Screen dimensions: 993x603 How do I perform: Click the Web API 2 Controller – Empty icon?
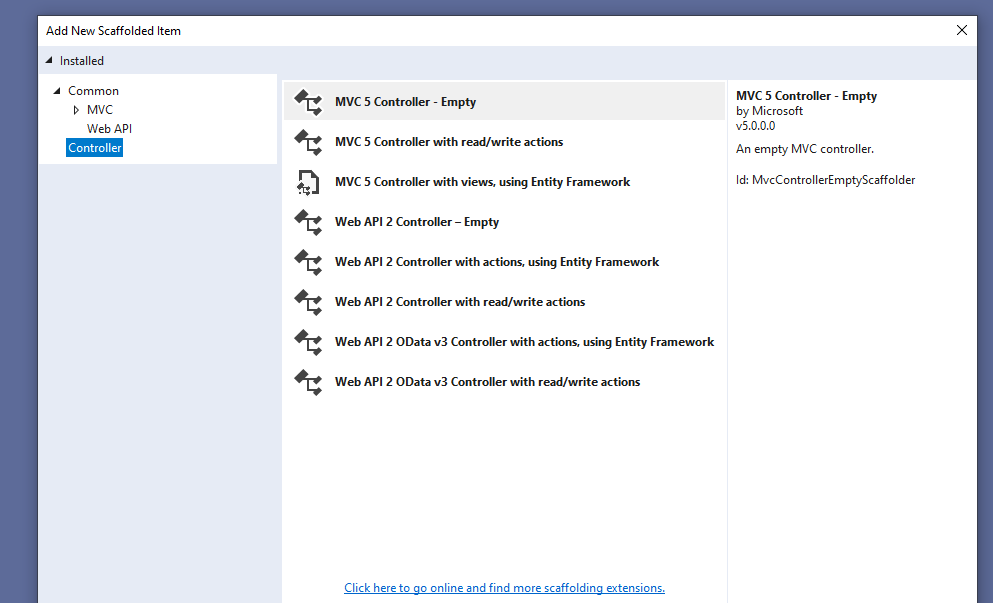[x=308, y=222]
